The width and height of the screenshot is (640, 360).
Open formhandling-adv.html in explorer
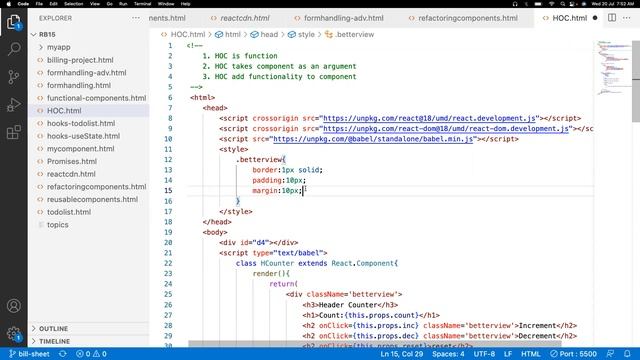pyautogui.click(x=89, y=73)
